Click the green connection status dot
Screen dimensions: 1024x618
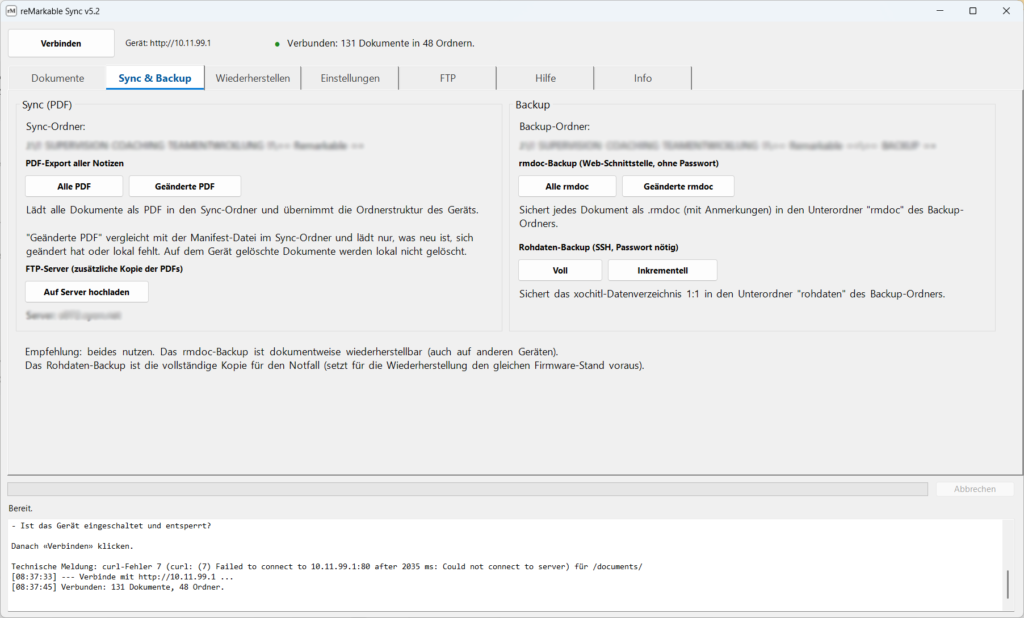tap(277, 44)
